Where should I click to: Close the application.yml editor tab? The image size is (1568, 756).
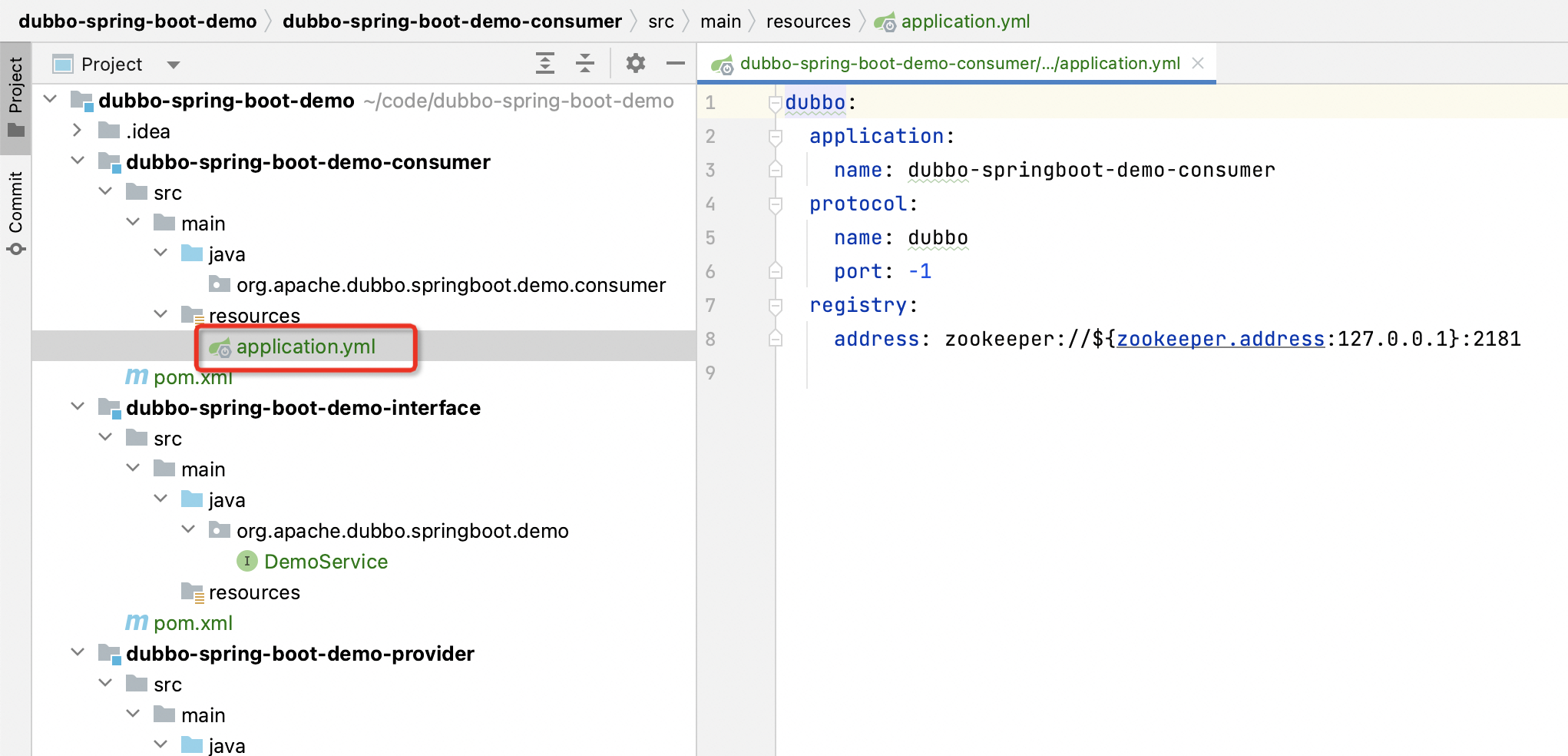tap(1198, 64)
